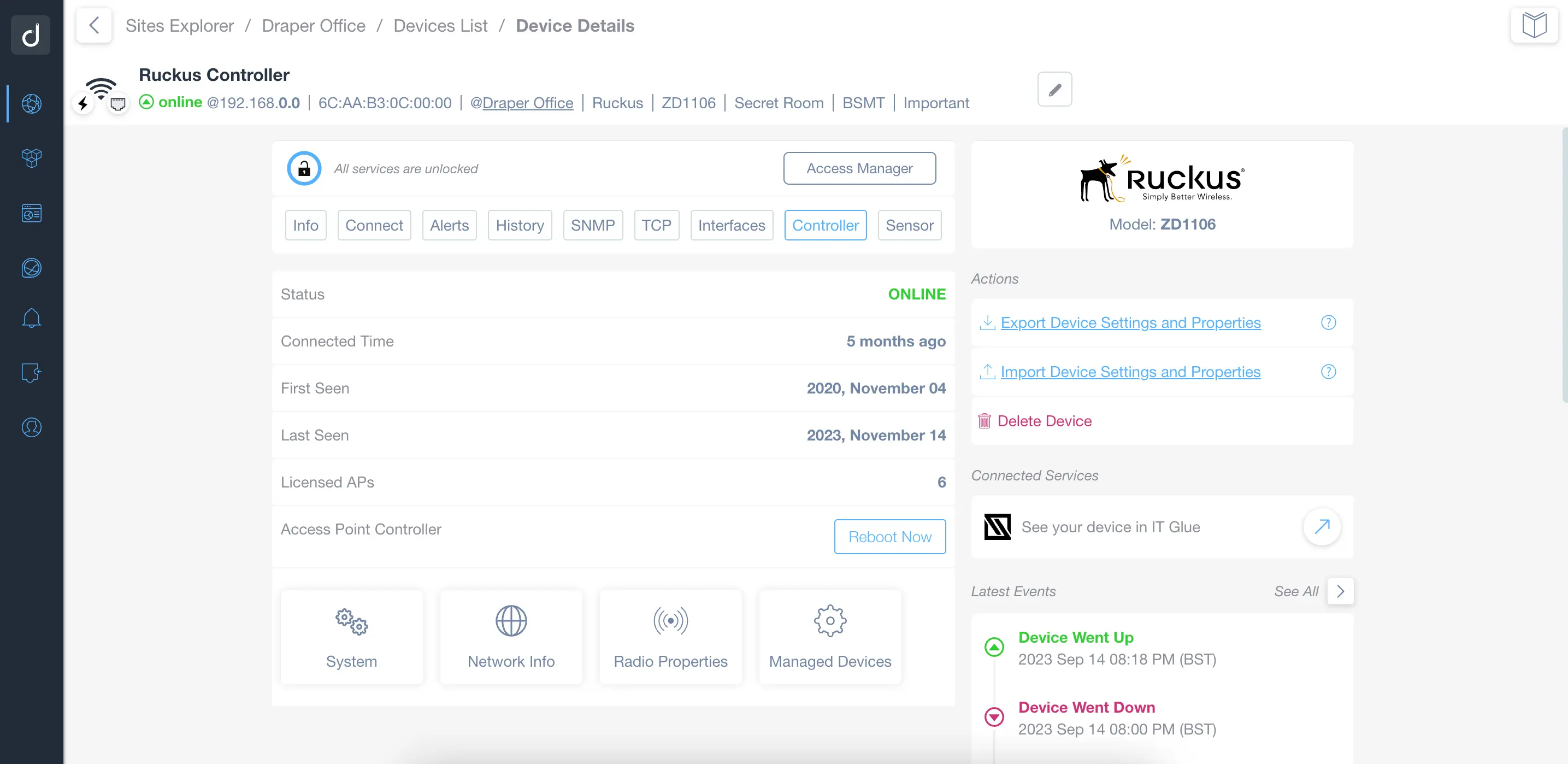Switch to the Info tab
Image resolution: width=1568 pixels, height=764 pixels.
point(305,225)
